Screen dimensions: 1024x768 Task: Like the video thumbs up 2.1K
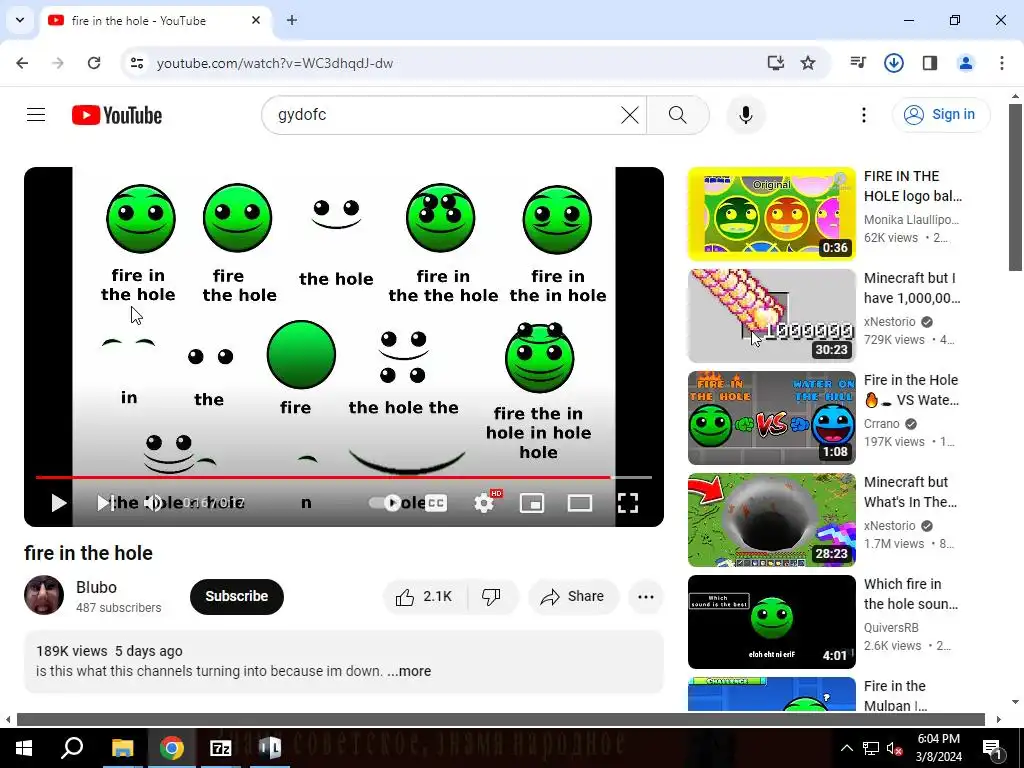425,596
